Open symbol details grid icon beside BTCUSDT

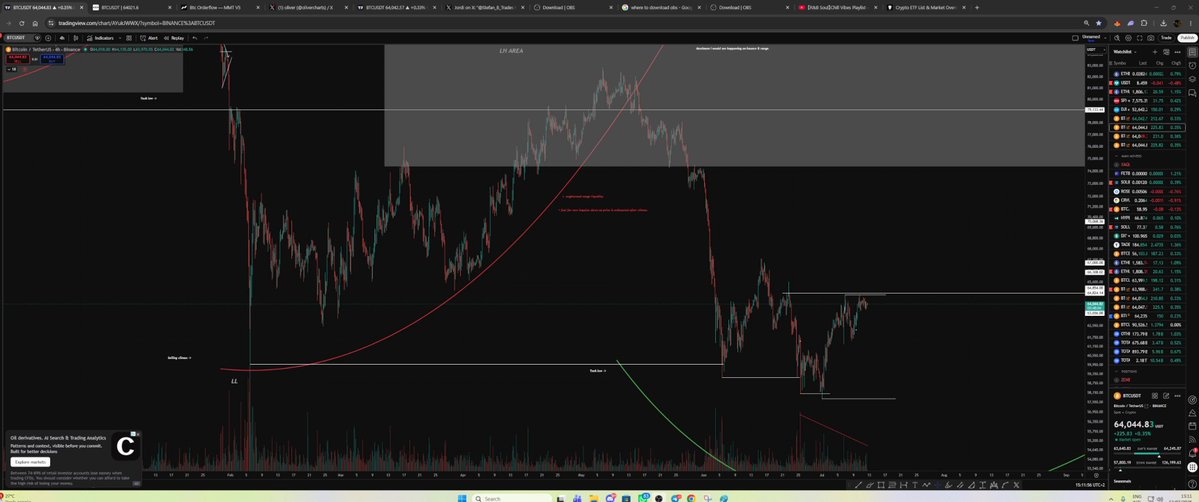click(x=1155, y=396)
